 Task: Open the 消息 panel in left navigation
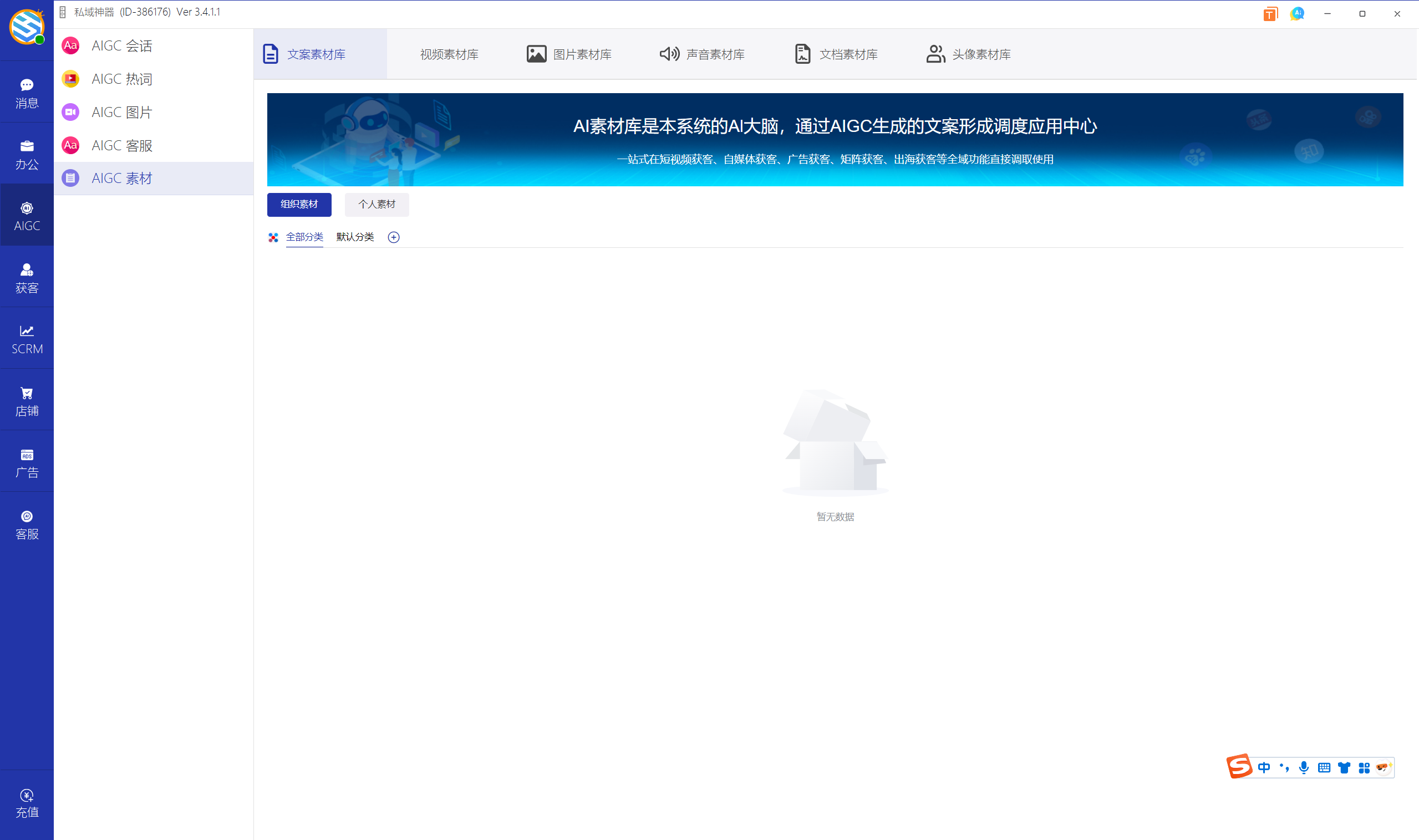click(27, 92)
